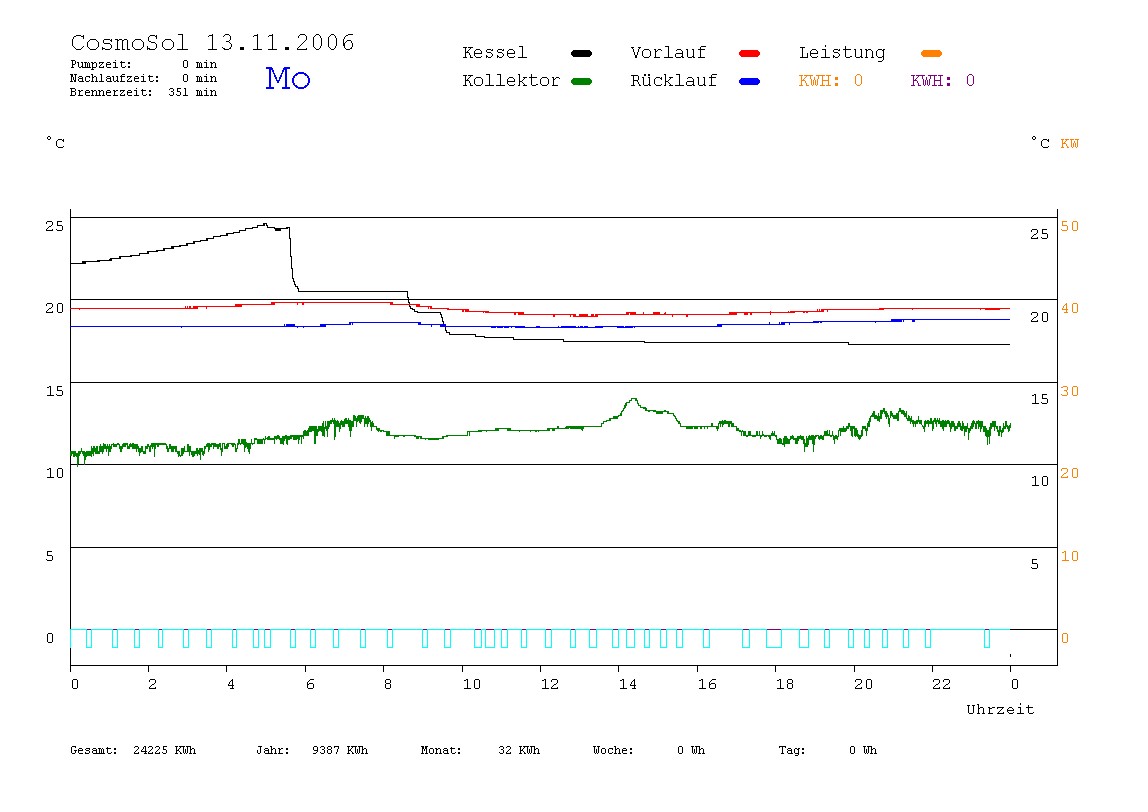The width and height of the screenshot is (1148, 812).
Task: Click the 18 hour tick label
Action: pos(785,685)
